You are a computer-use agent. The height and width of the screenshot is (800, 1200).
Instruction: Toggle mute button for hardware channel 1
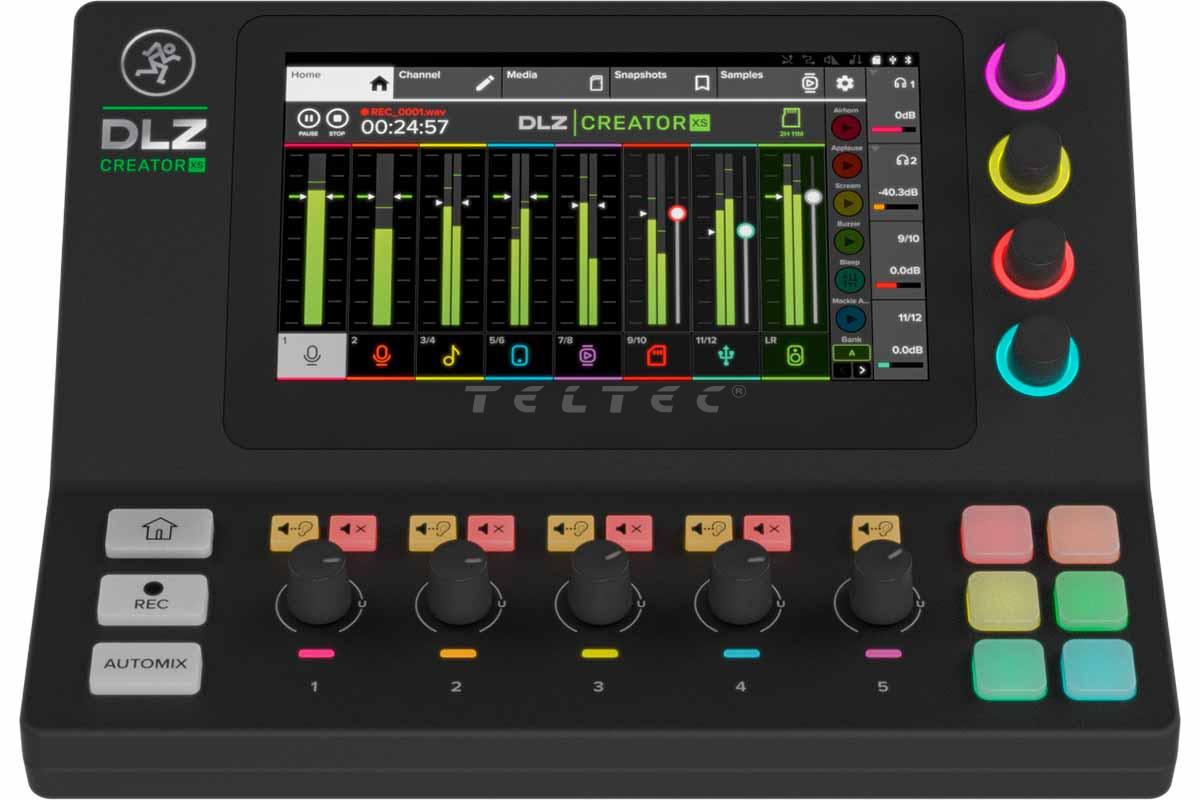pos(352,531)
